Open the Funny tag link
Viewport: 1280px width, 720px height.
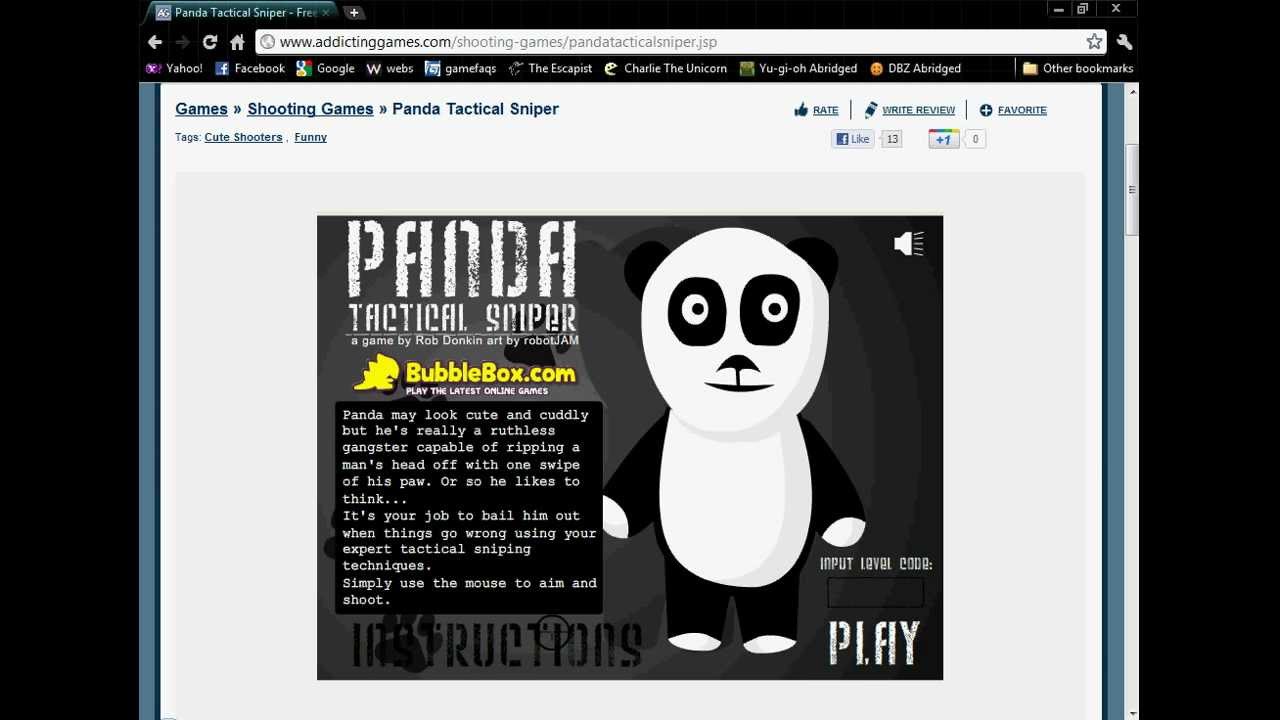pyautogui.click(x=310, y=137)
